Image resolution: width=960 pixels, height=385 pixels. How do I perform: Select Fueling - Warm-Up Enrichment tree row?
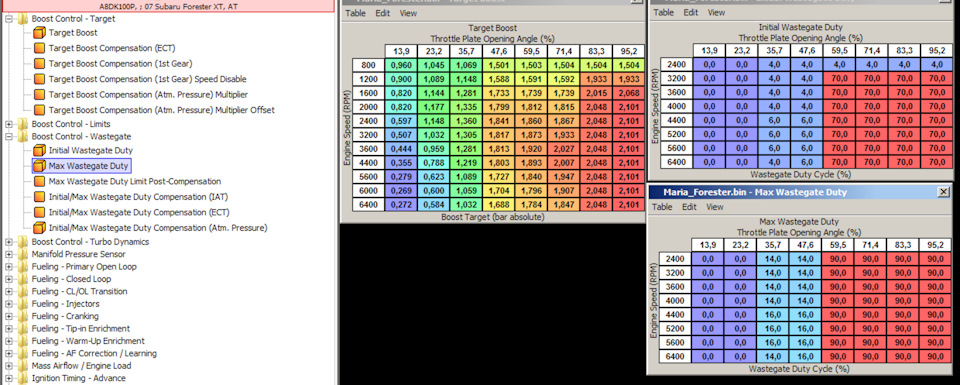(x=88, y=341)
